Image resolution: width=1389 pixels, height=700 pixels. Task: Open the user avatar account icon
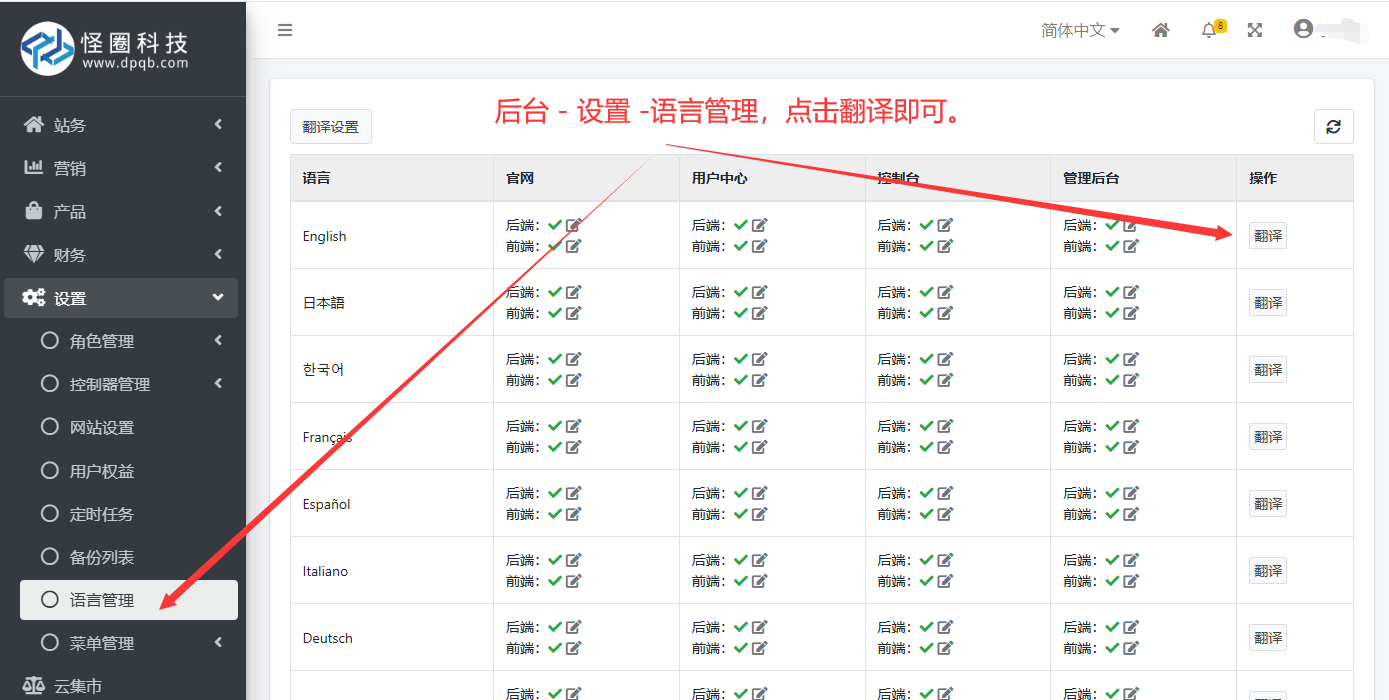coord(1303,29)
